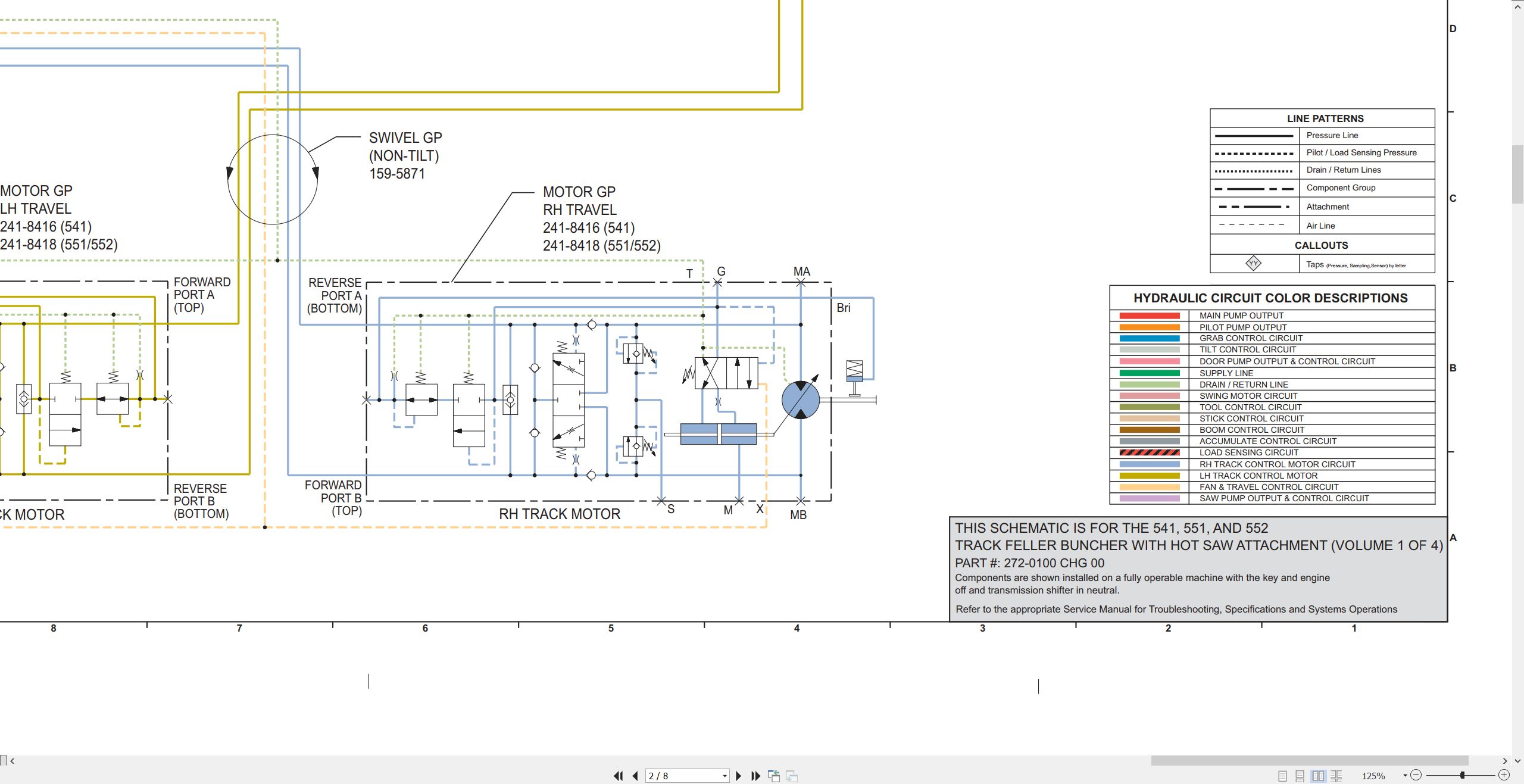1524x784 pixels.
Task: Click the SAW PUMP OUTPUT & CONTROL CIRCUIT entry
Action: [x=1284, y=498]
